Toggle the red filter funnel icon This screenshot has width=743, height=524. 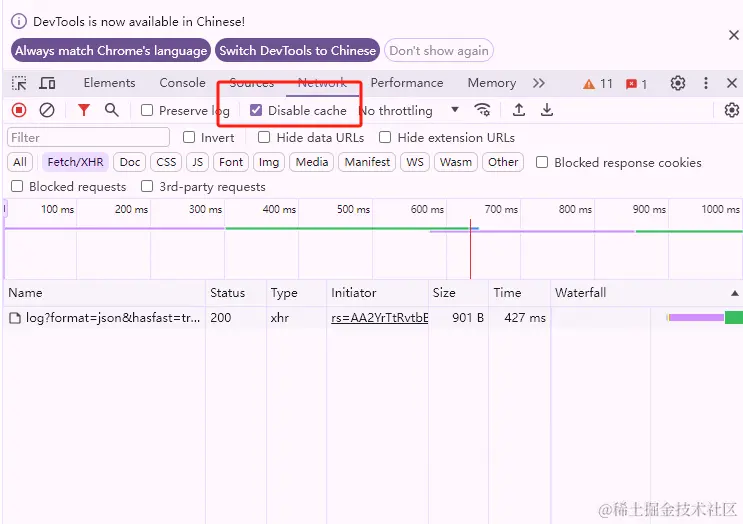point(84,110)
